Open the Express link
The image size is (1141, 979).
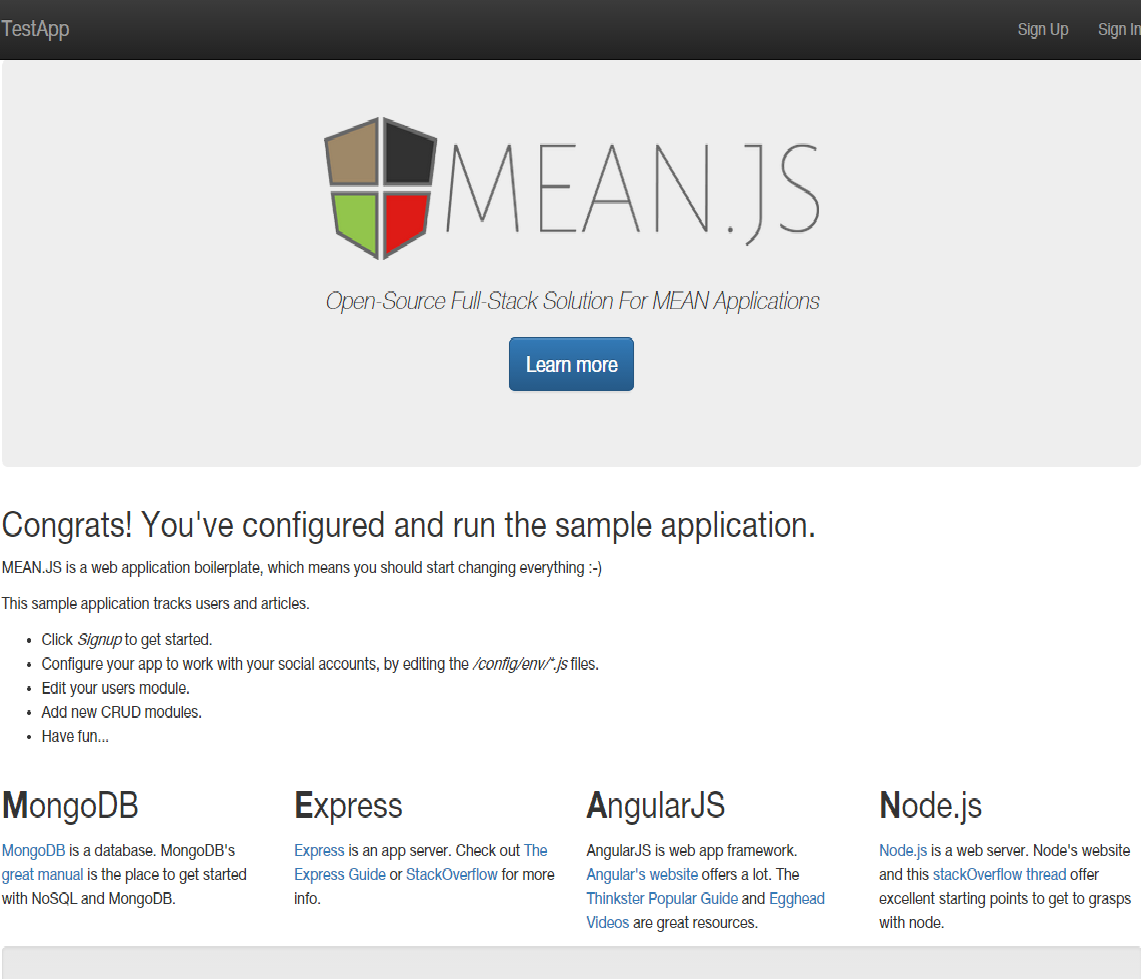tap(318, 850)
